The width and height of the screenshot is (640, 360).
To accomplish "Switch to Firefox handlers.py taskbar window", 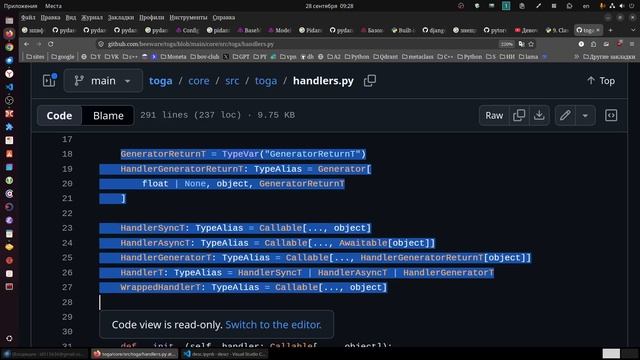I will point(135,354).
